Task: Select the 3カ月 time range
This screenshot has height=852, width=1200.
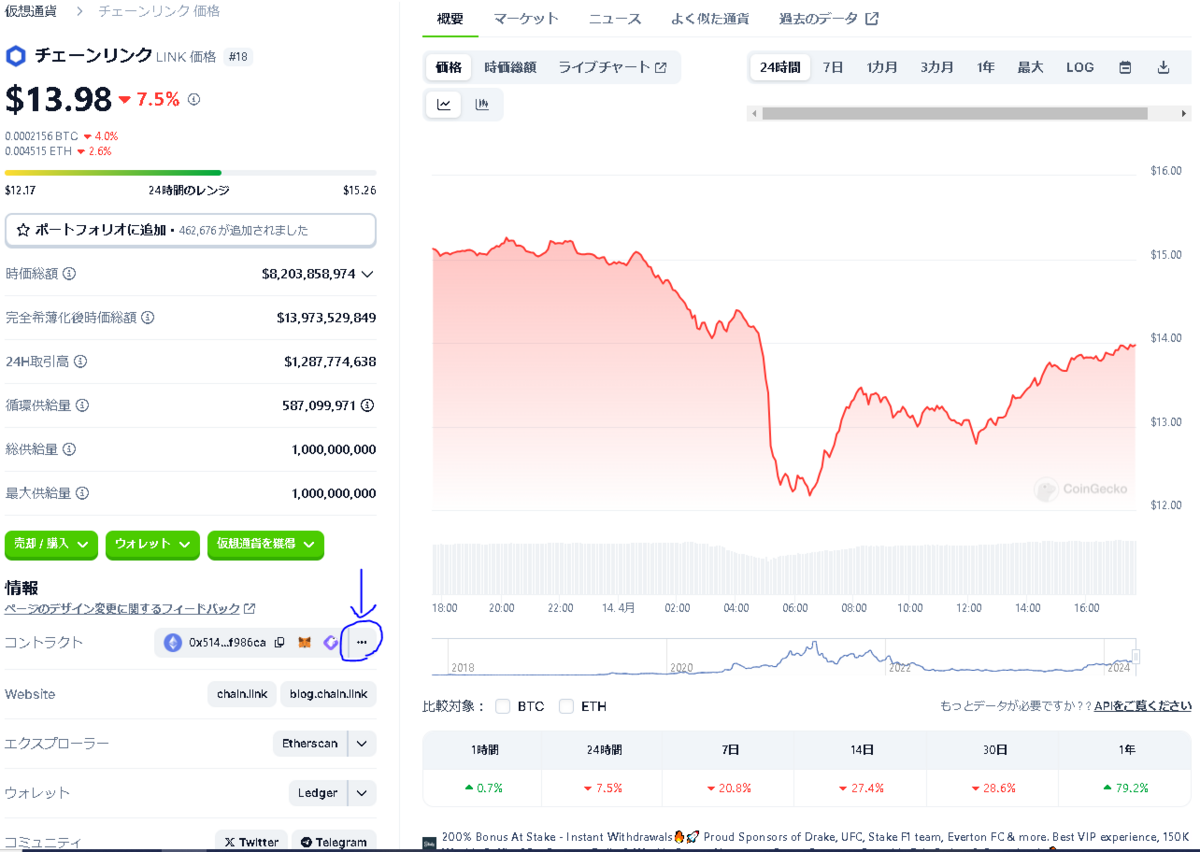Action: point(937,68)
